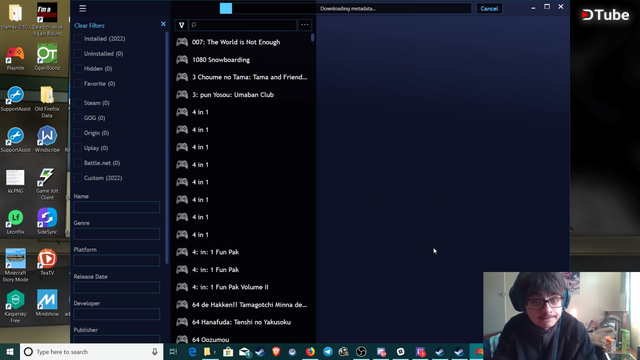
Task: Open Dead or Alive 5 Last Round shortcut
Action: [x=47, y=19]
